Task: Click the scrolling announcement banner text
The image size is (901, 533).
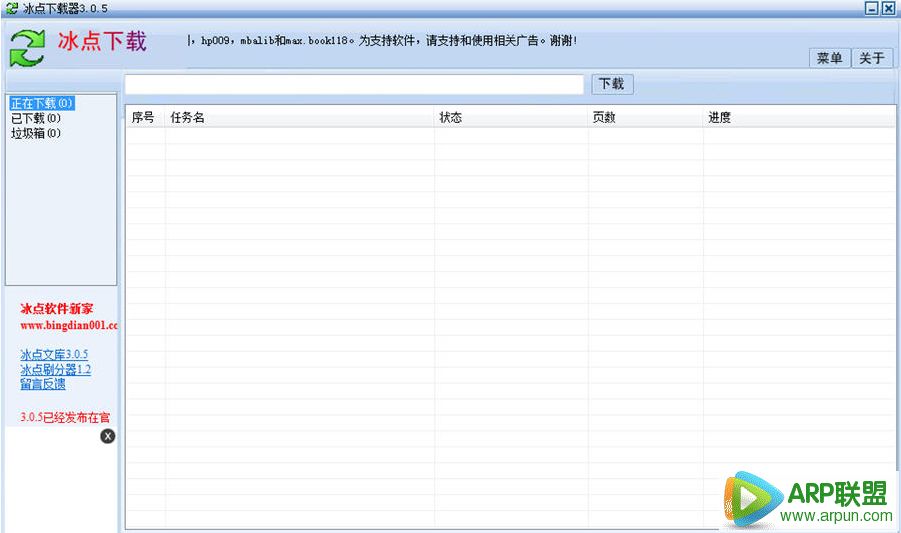Action: 382,41
